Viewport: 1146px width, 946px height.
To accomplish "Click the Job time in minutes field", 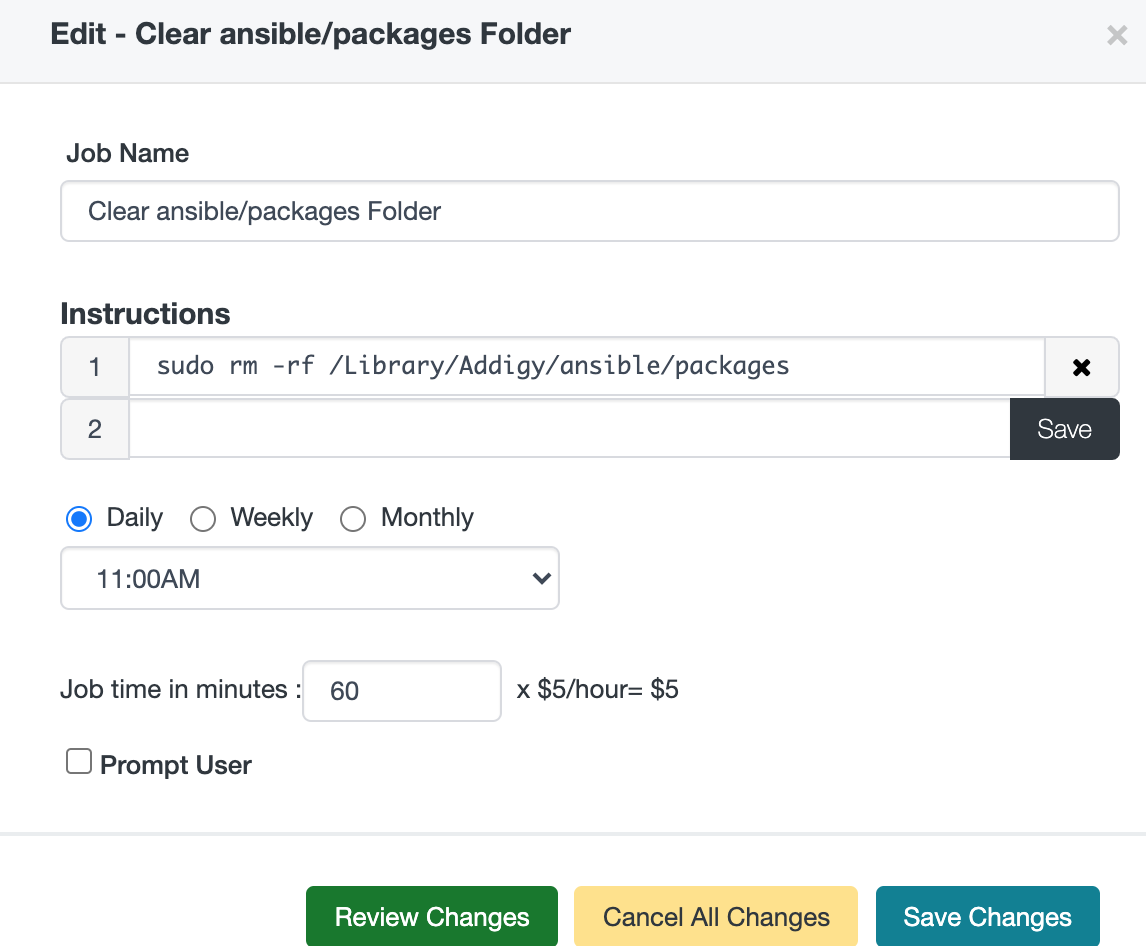I will coord(401,691).
